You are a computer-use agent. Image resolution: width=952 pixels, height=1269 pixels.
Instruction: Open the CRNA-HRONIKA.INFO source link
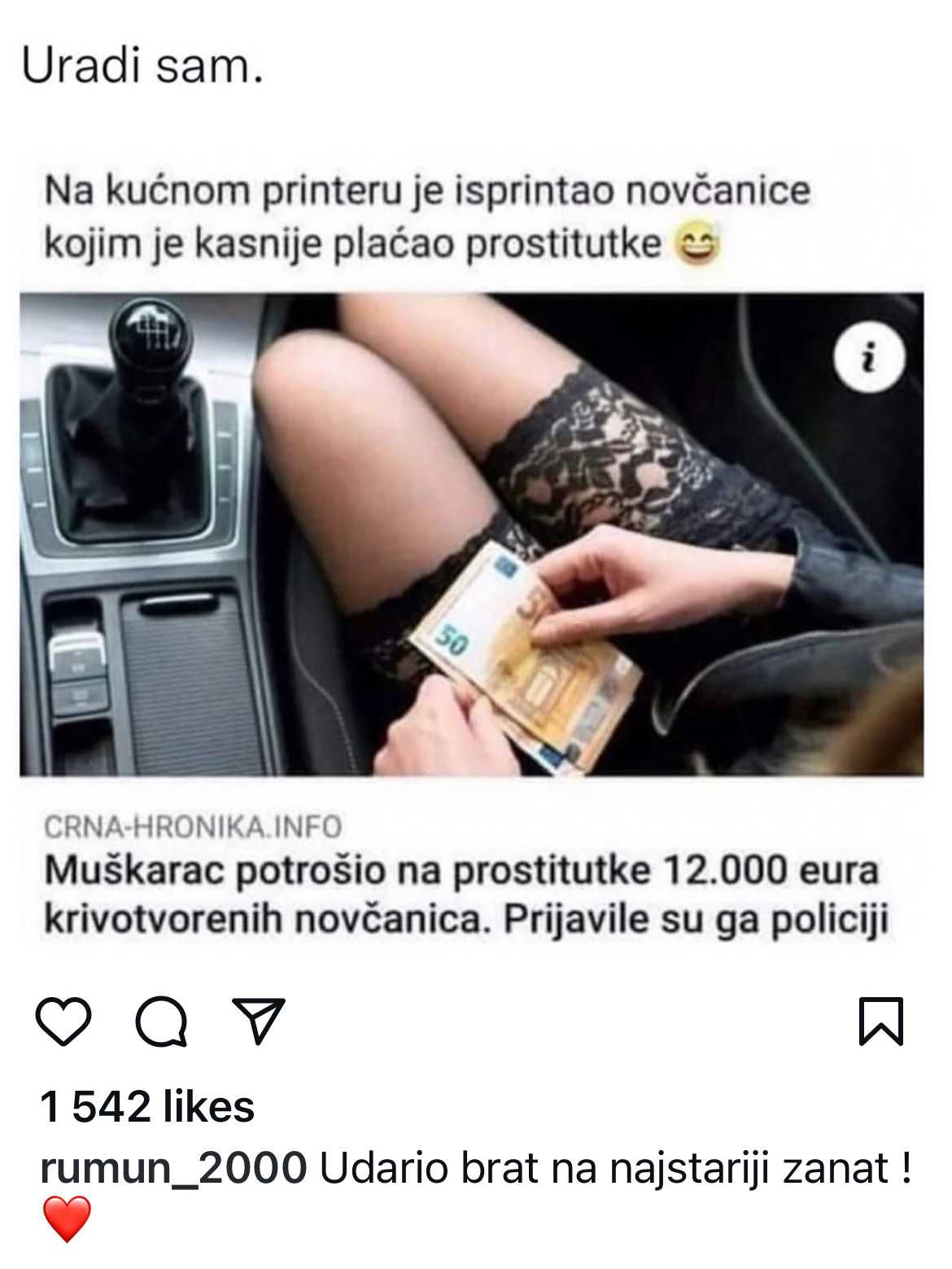(x=193, y=827)
